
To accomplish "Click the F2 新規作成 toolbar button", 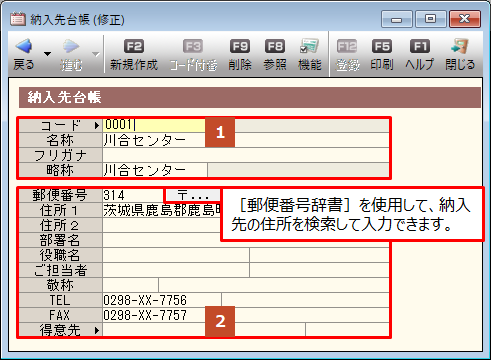I will click(x=134, y=55).
